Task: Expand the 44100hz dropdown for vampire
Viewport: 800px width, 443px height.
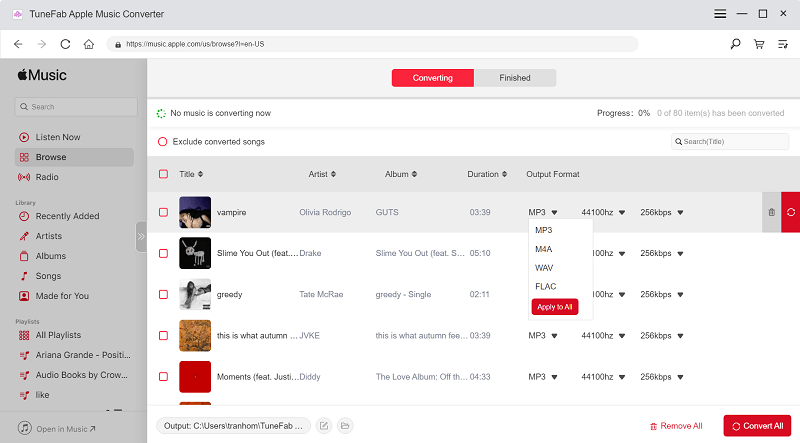Action: (603, 212)
